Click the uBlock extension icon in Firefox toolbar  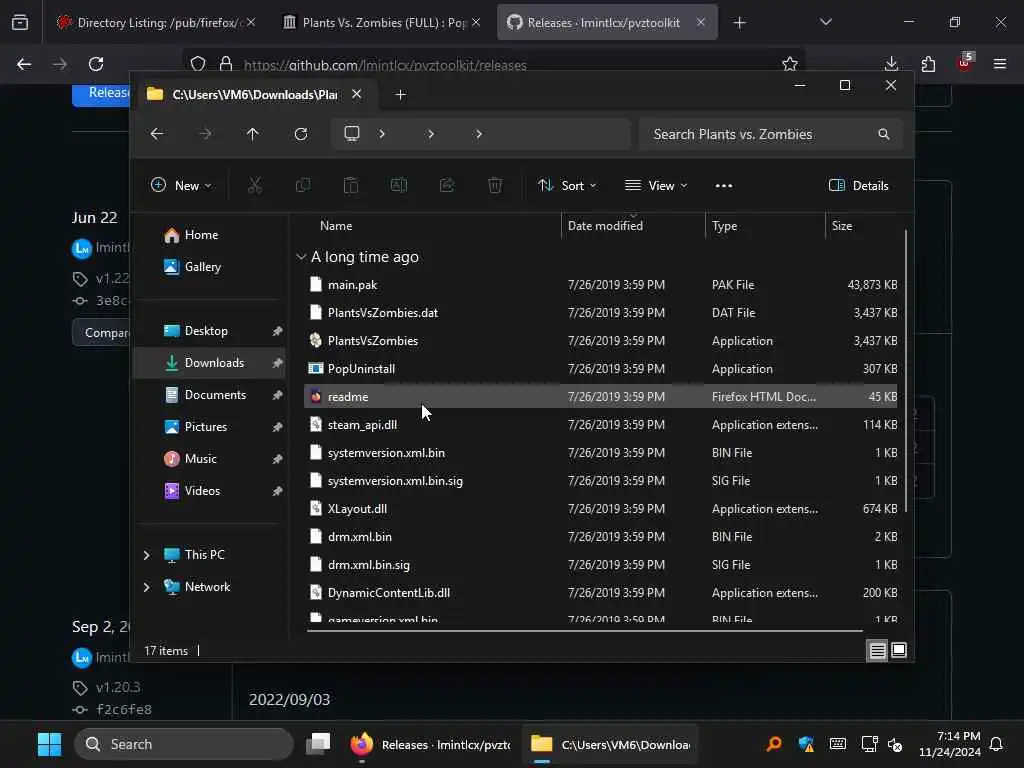[965, 63]
